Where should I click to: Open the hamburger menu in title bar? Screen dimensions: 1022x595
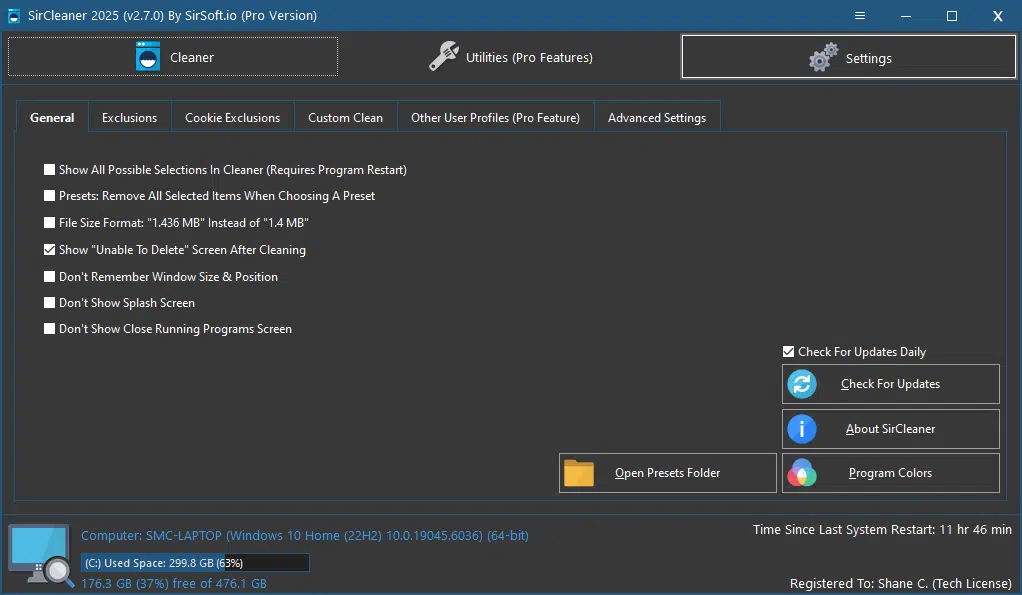[x=860, y=16]
